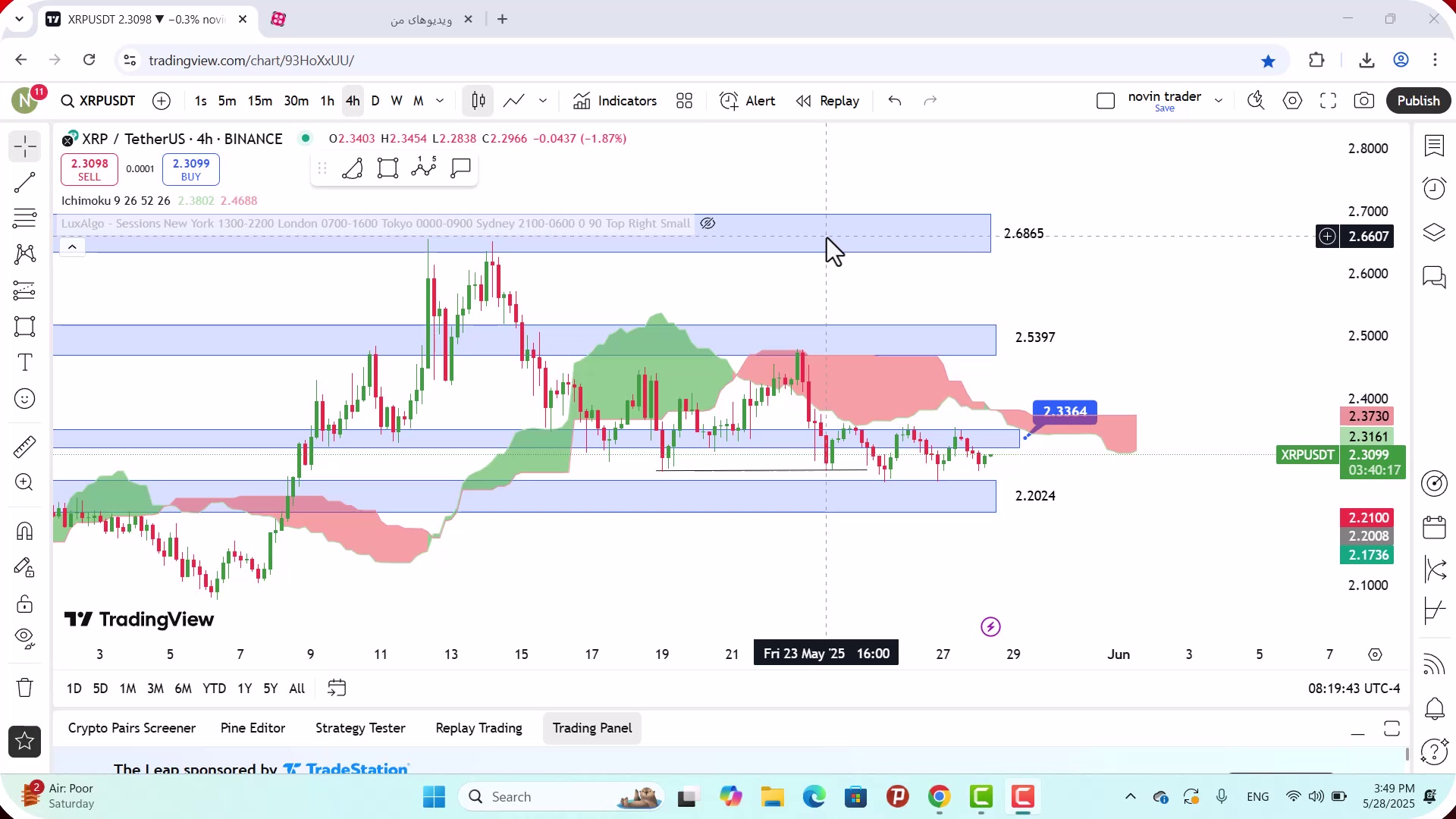Screen dimensions: 1456x819
Task: Switch to Daily timeframe D
Action: pyautogui.click(x=375, y=101)
